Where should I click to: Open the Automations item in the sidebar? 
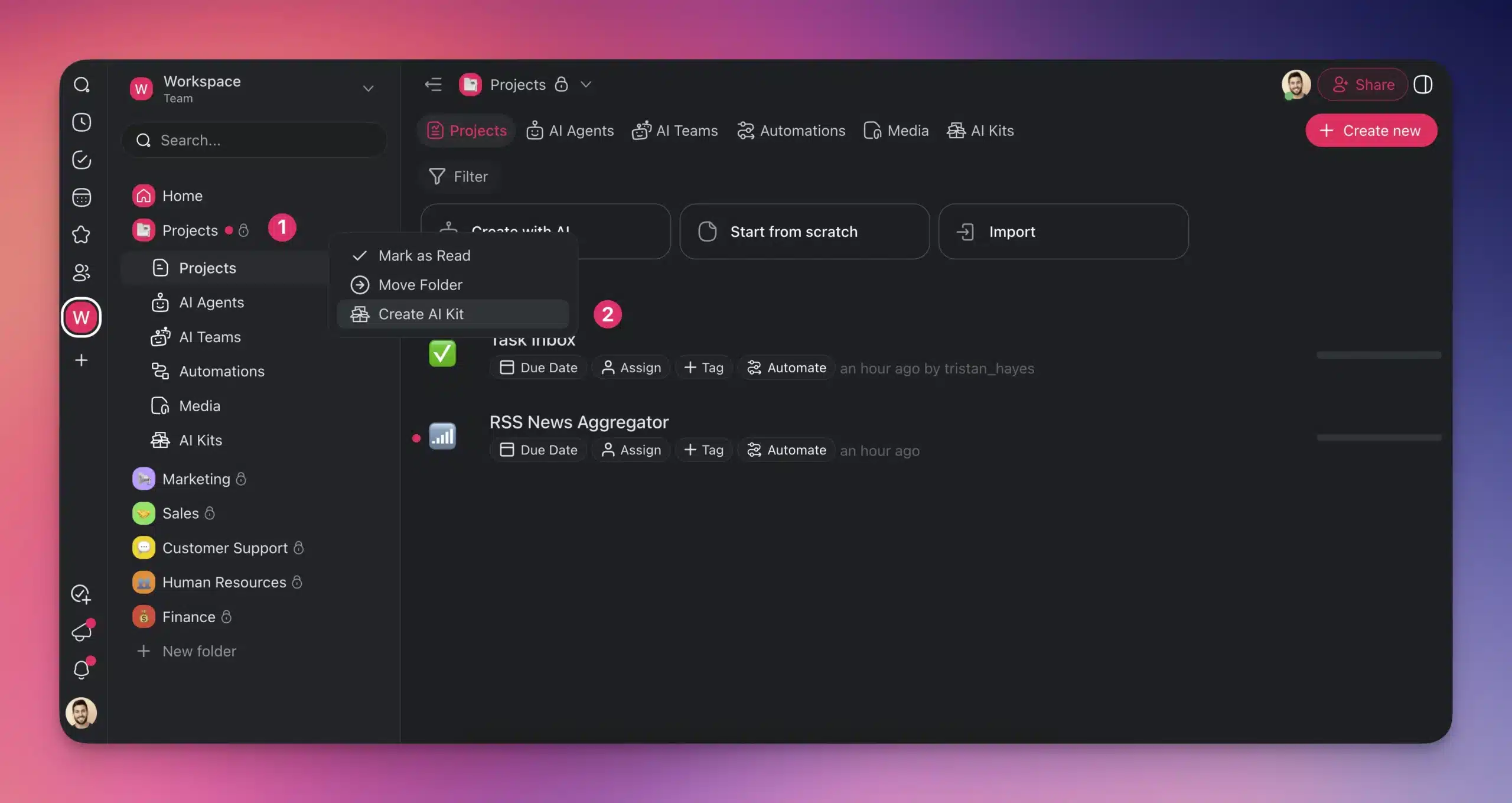[x=221, y=371]
